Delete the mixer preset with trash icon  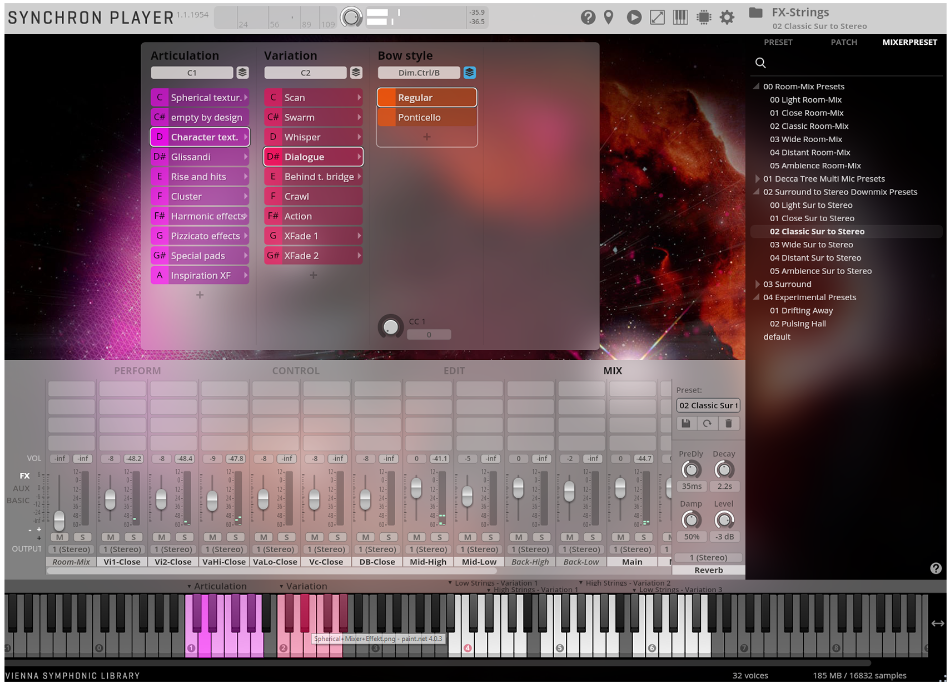pos(729,423)
